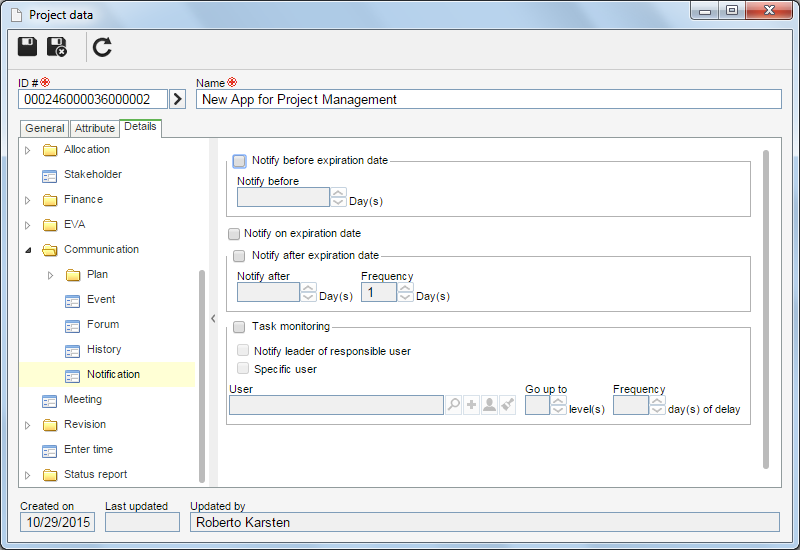Switch to the General tab
800x550 pixels.
(x=44, y=128)
